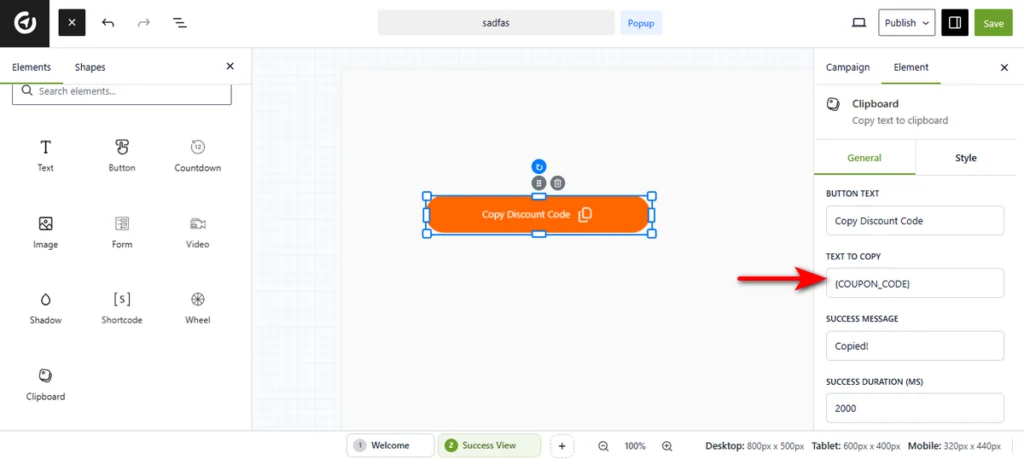Switch to desktop device preview
The width and height of the screenshot is (1024, 459).
click(x=858, y=22)
